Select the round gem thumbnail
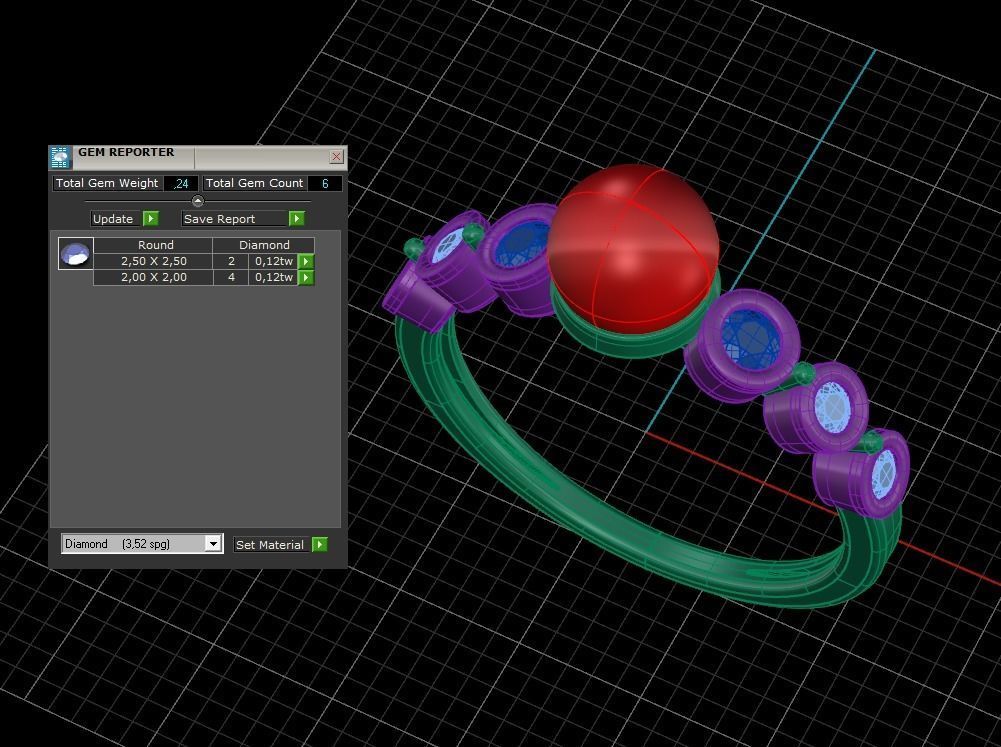The width and height of the screenshot is (1001, 747). pyautogui.click(x=76, y=253)
